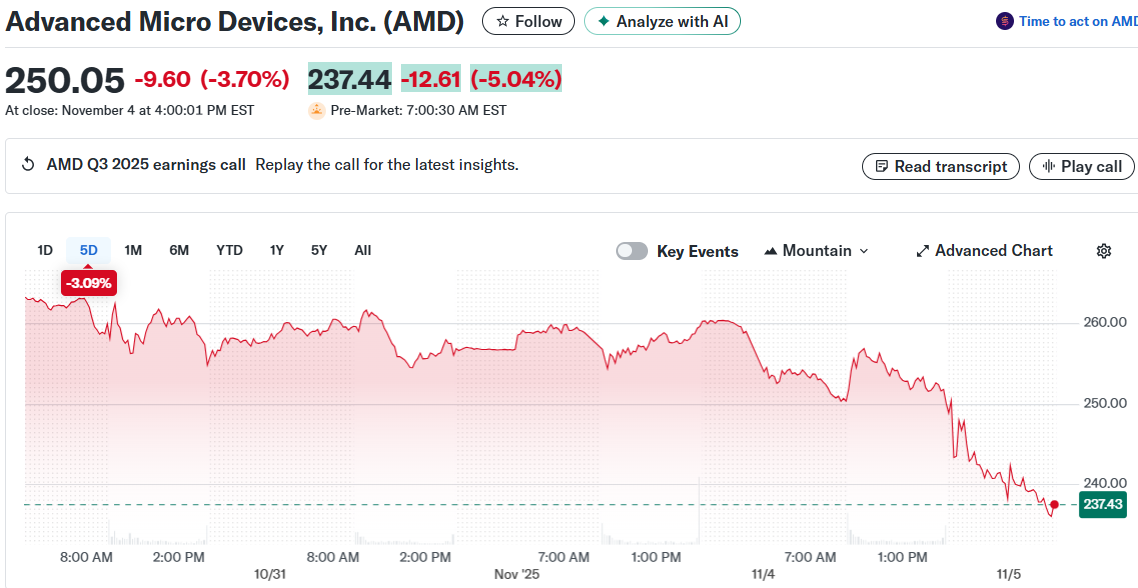Click Analyze with AI sparkle button
This screenshot has width=1138, height=588.
[662, 21]
